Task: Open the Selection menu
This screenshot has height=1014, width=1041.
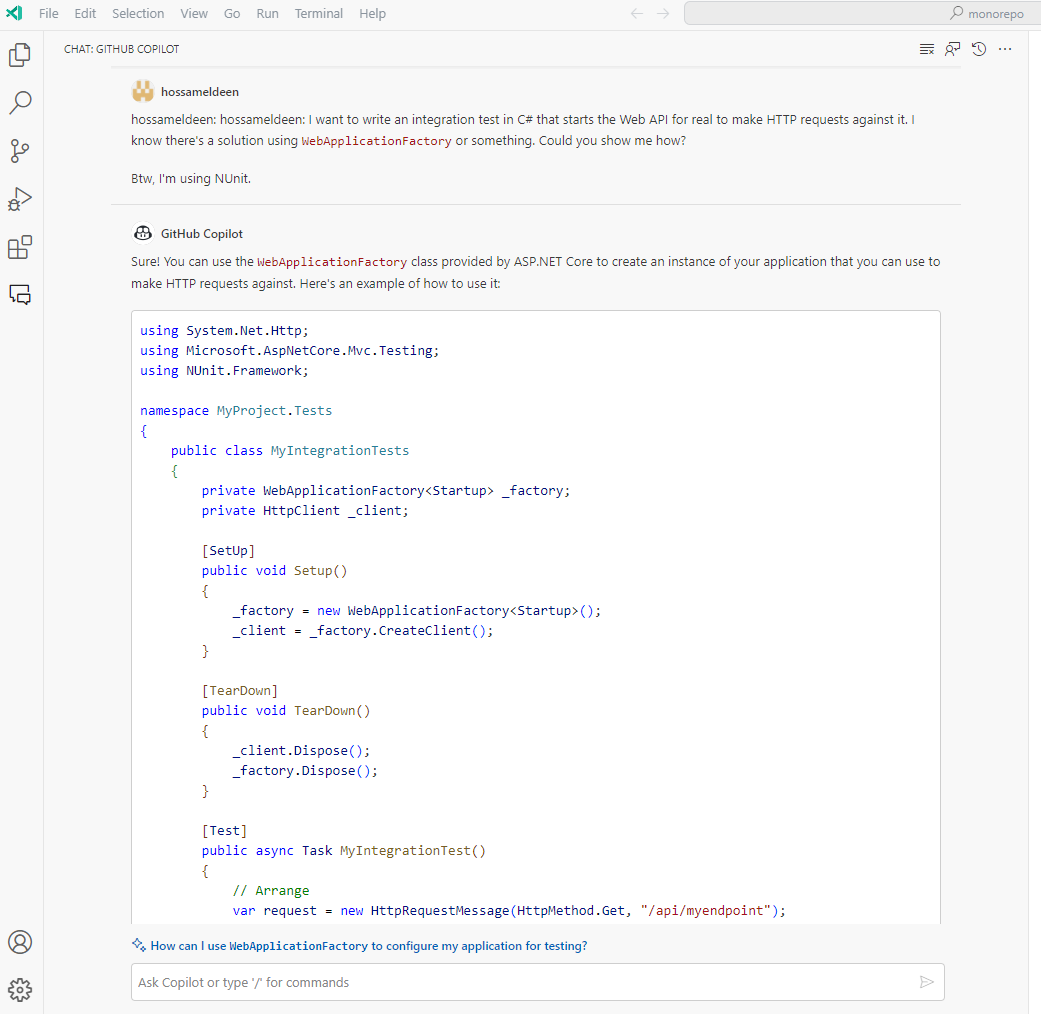Action: [x=138, y=13]
